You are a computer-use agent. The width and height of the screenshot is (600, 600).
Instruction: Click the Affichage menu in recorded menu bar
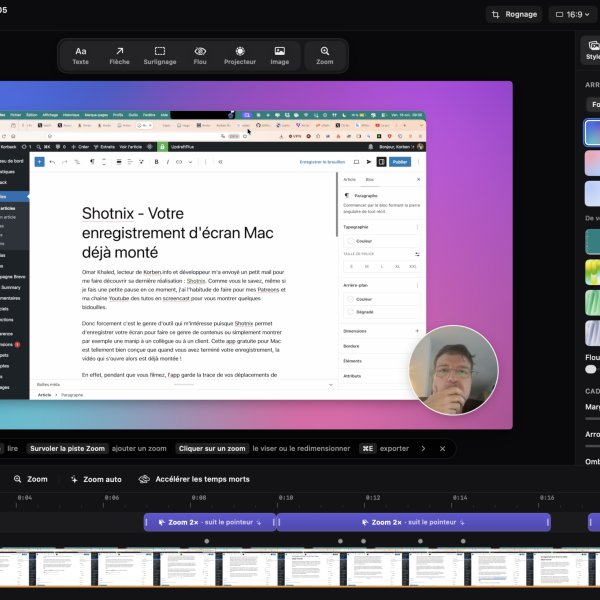(50, 115)
